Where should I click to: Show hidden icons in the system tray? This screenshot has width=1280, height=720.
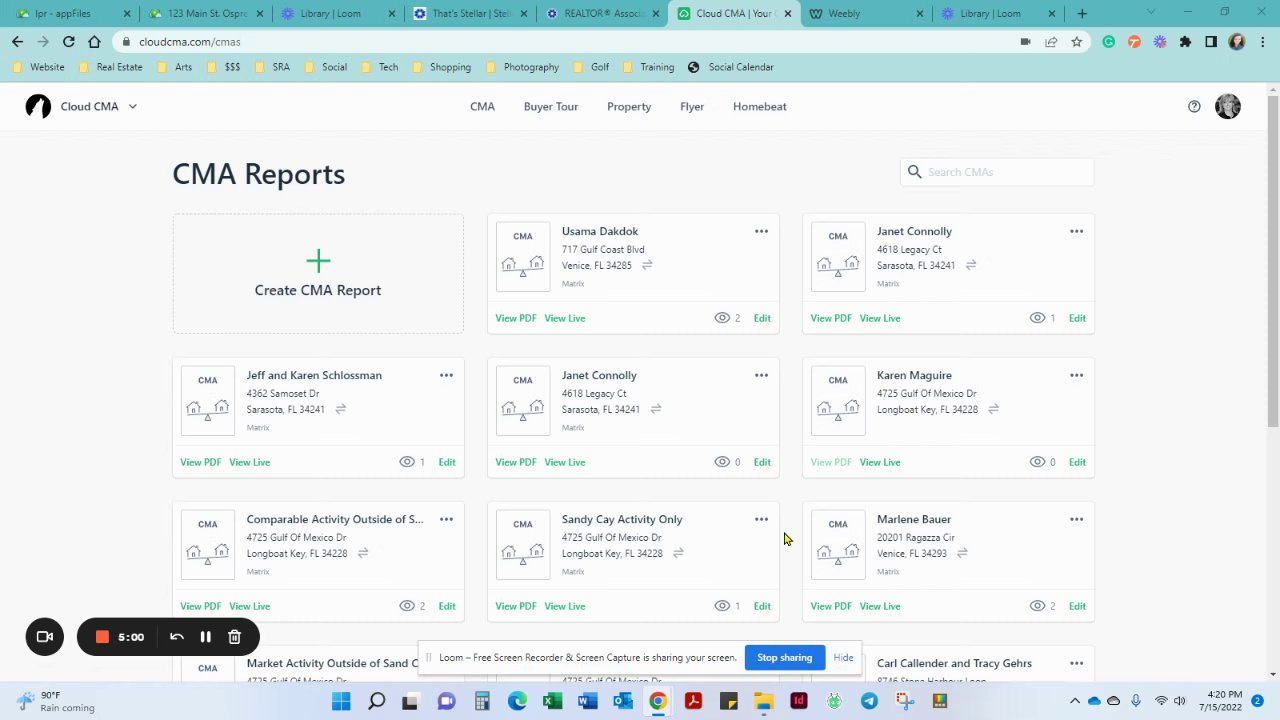1075,701
